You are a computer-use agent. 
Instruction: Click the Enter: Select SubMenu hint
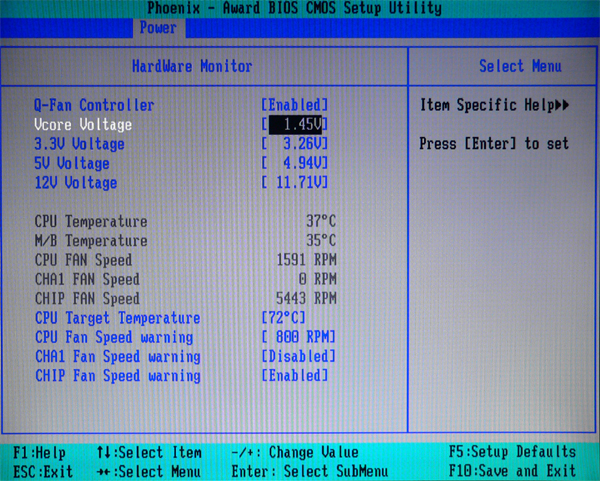[310, 471]
